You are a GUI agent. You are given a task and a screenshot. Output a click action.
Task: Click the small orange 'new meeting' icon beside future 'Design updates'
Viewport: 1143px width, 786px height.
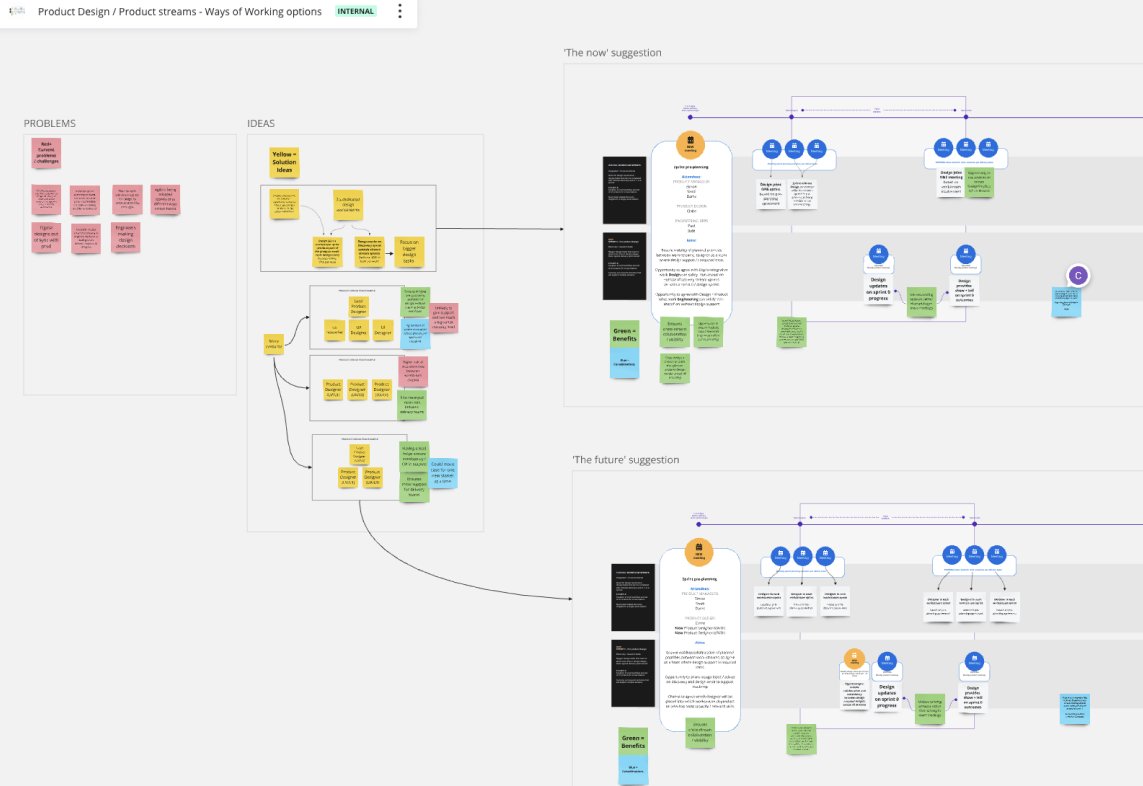click(854, 658)
